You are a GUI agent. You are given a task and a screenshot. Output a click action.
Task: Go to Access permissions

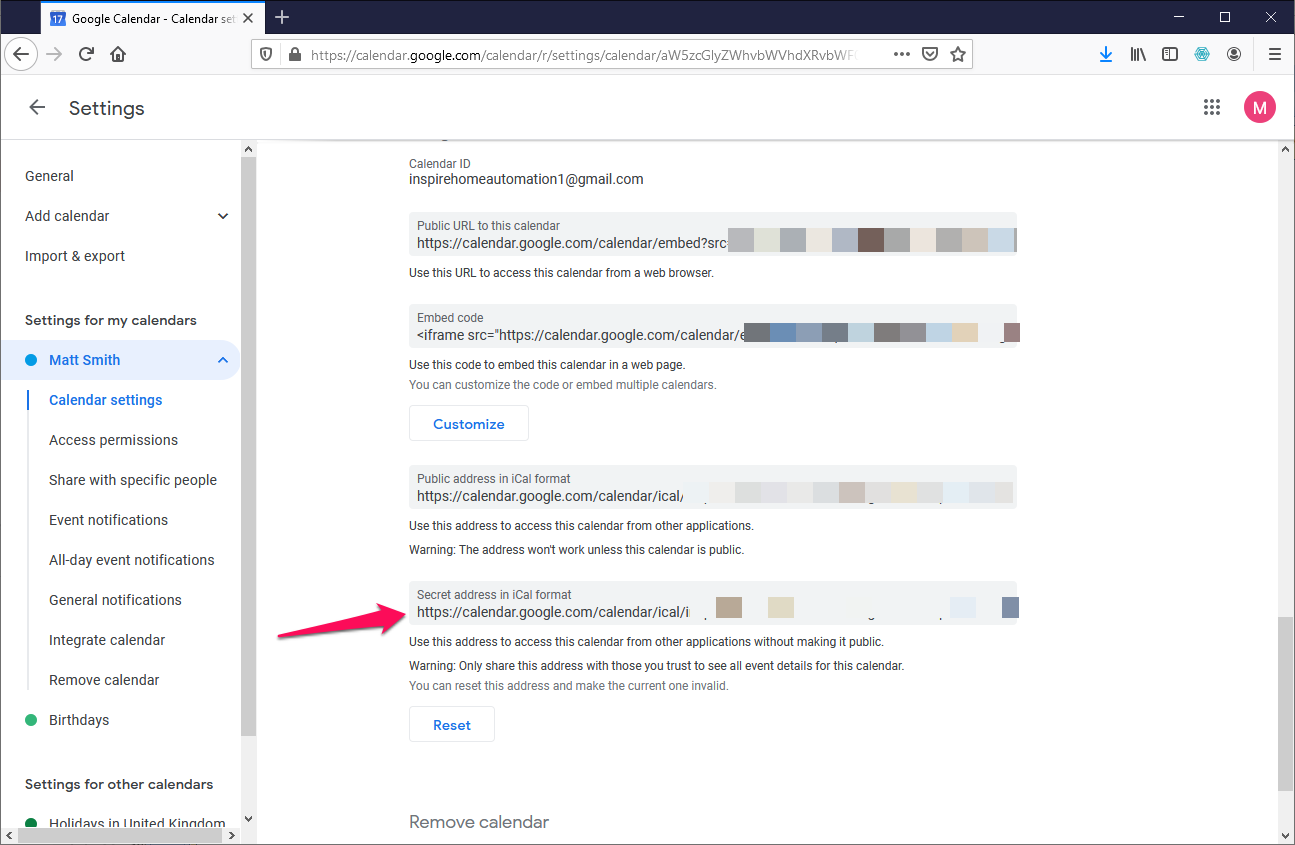point(113,440)
